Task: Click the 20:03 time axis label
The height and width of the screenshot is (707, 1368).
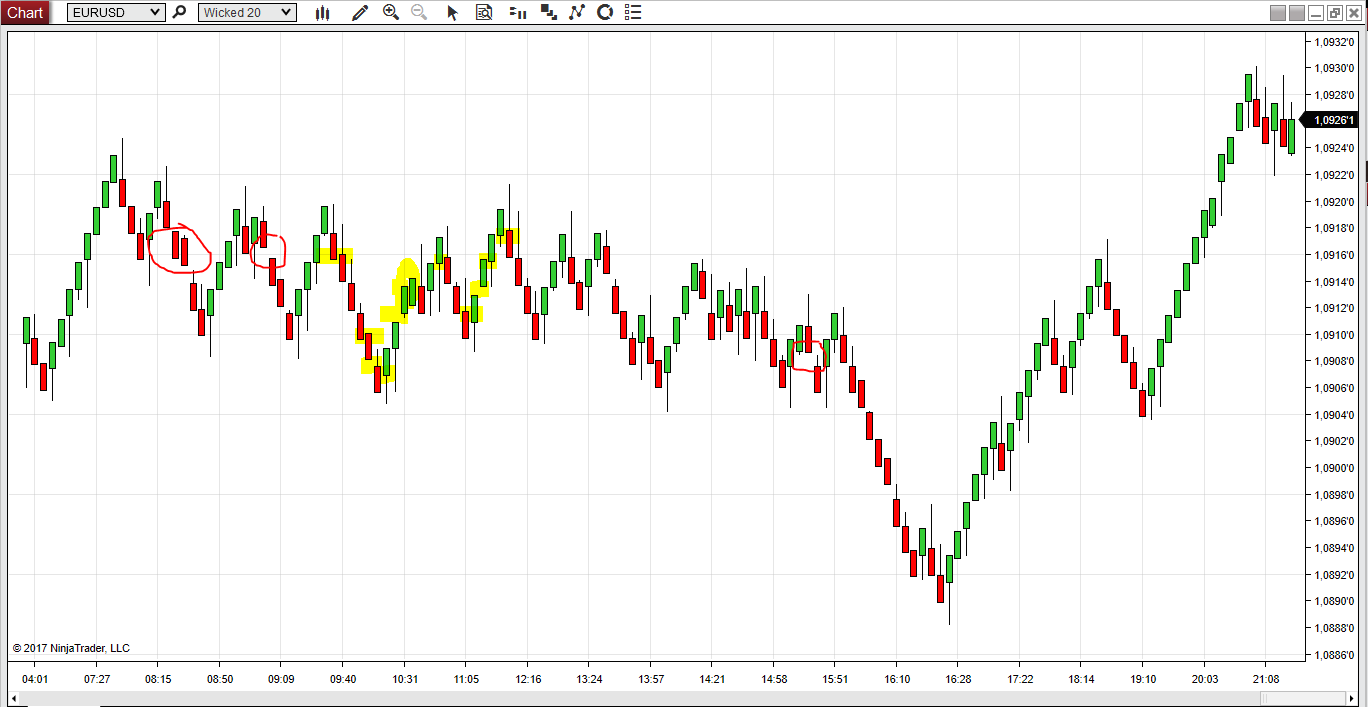Action: pos(1204,679)
